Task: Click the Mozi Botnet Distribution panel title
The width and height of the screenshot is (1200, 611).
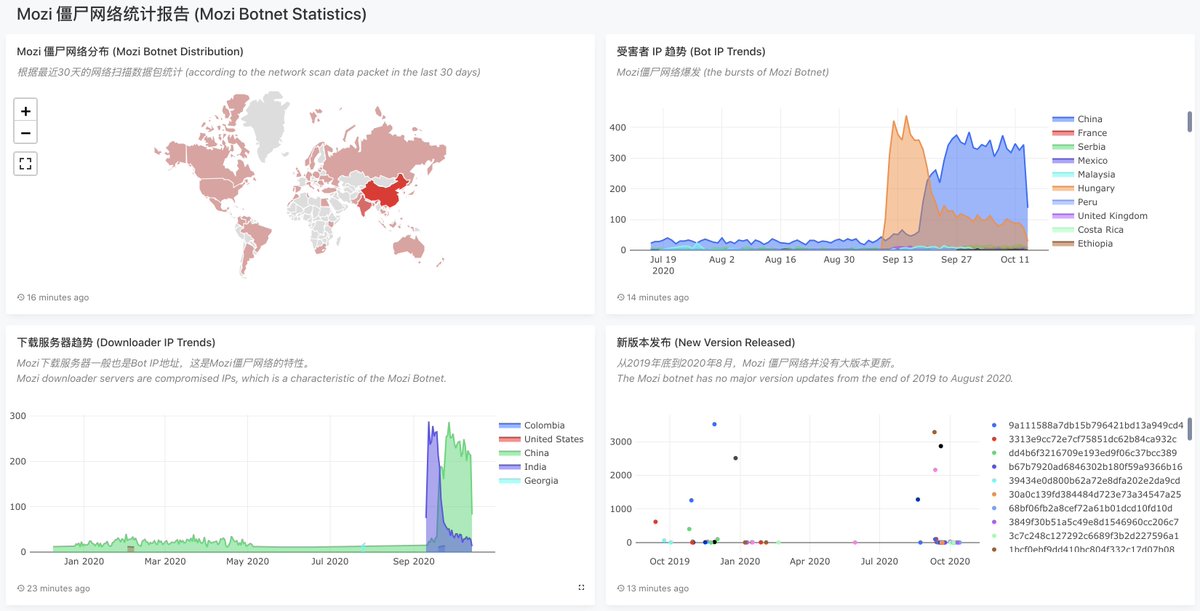Action: pos(130,51)
